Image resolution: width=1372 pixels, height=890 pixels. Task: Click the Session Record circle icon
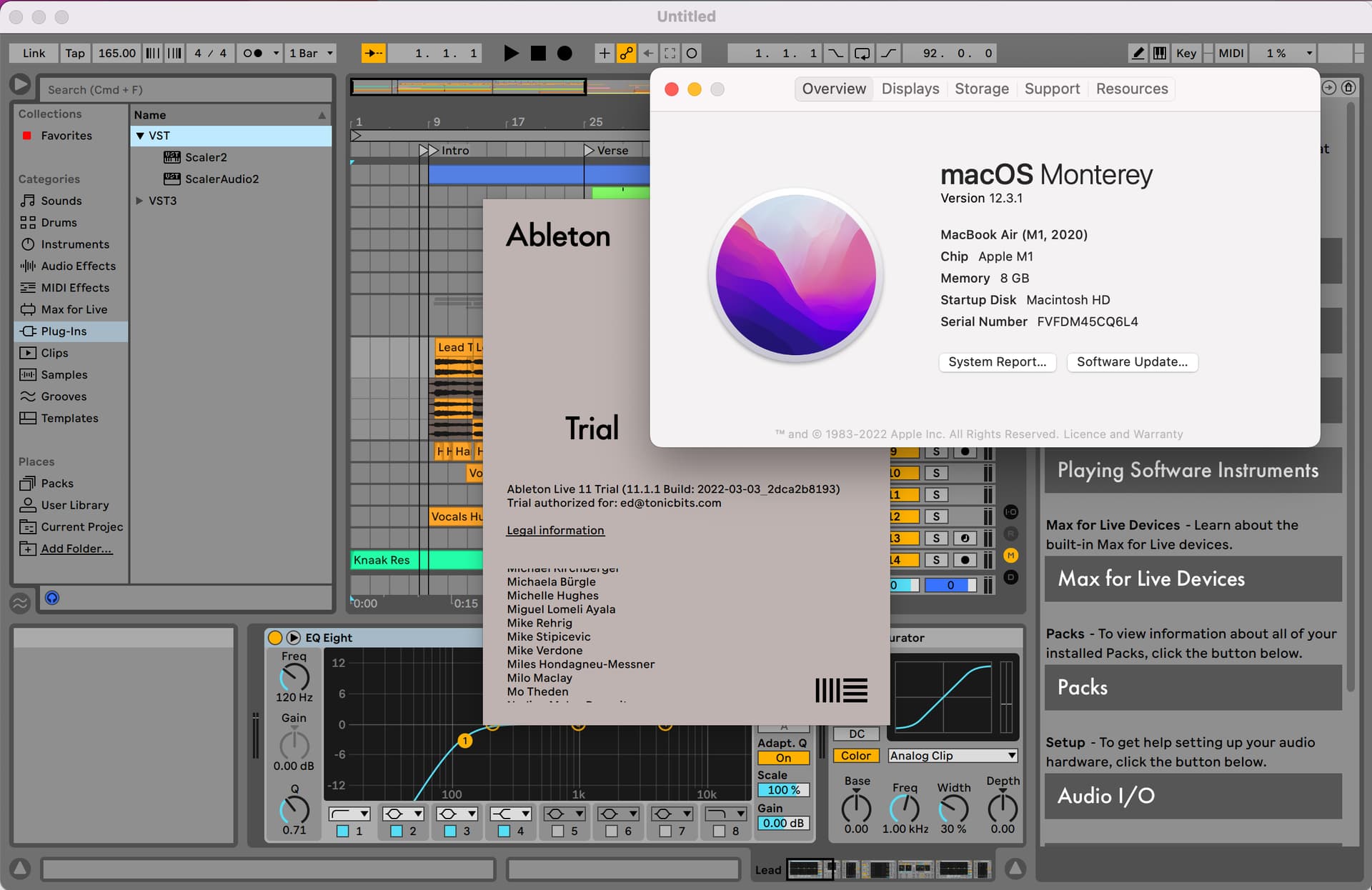coord(692,53)
